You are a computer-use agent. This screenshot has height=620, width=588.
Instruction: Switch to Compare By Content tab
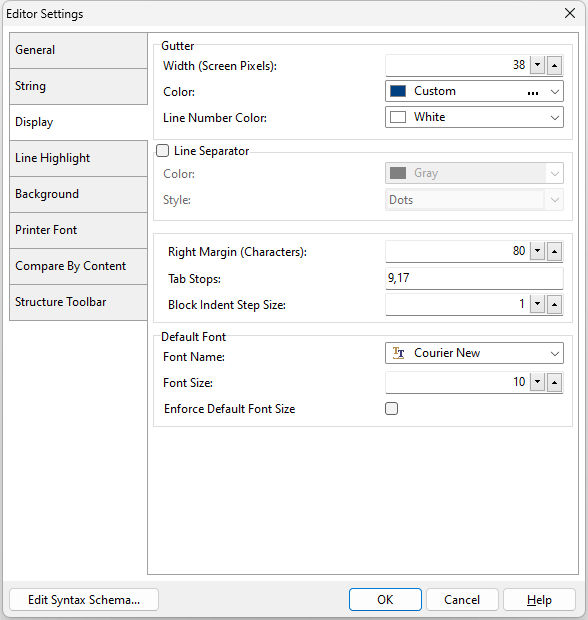coord(78,266)
